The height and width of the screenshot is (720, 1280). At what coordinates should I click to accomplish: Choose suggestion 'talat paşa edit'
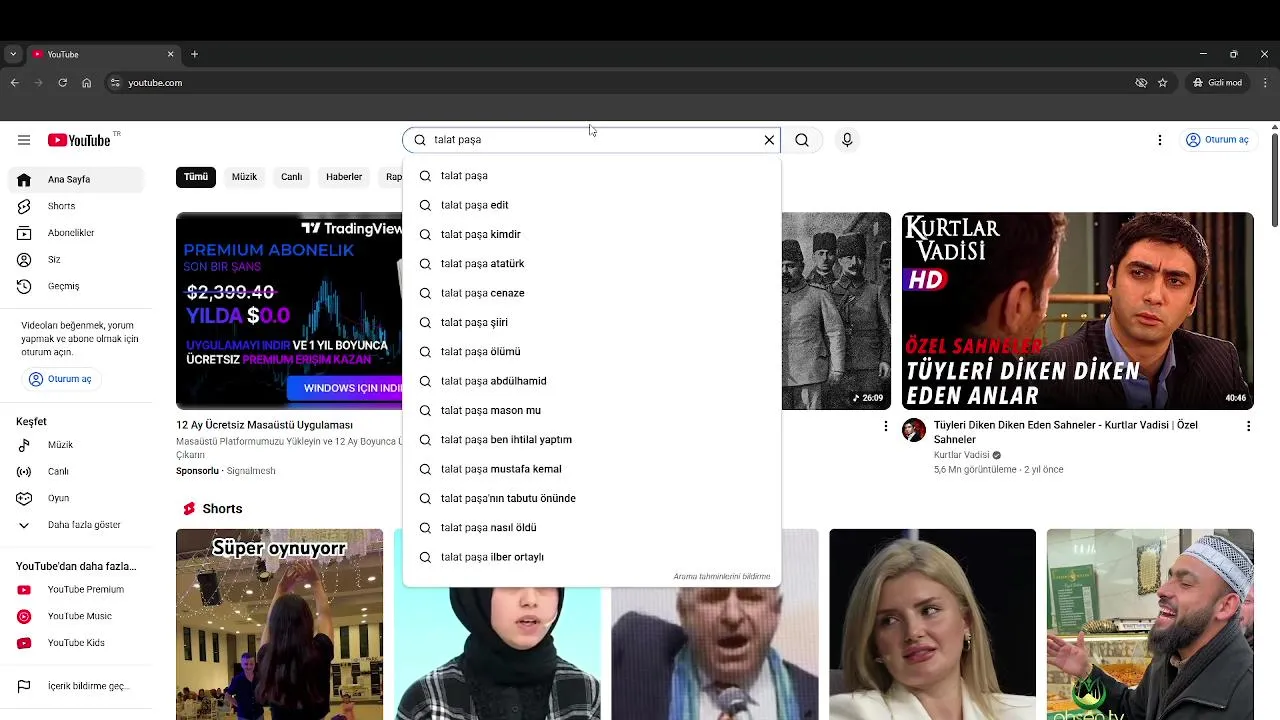coord(591,205)
